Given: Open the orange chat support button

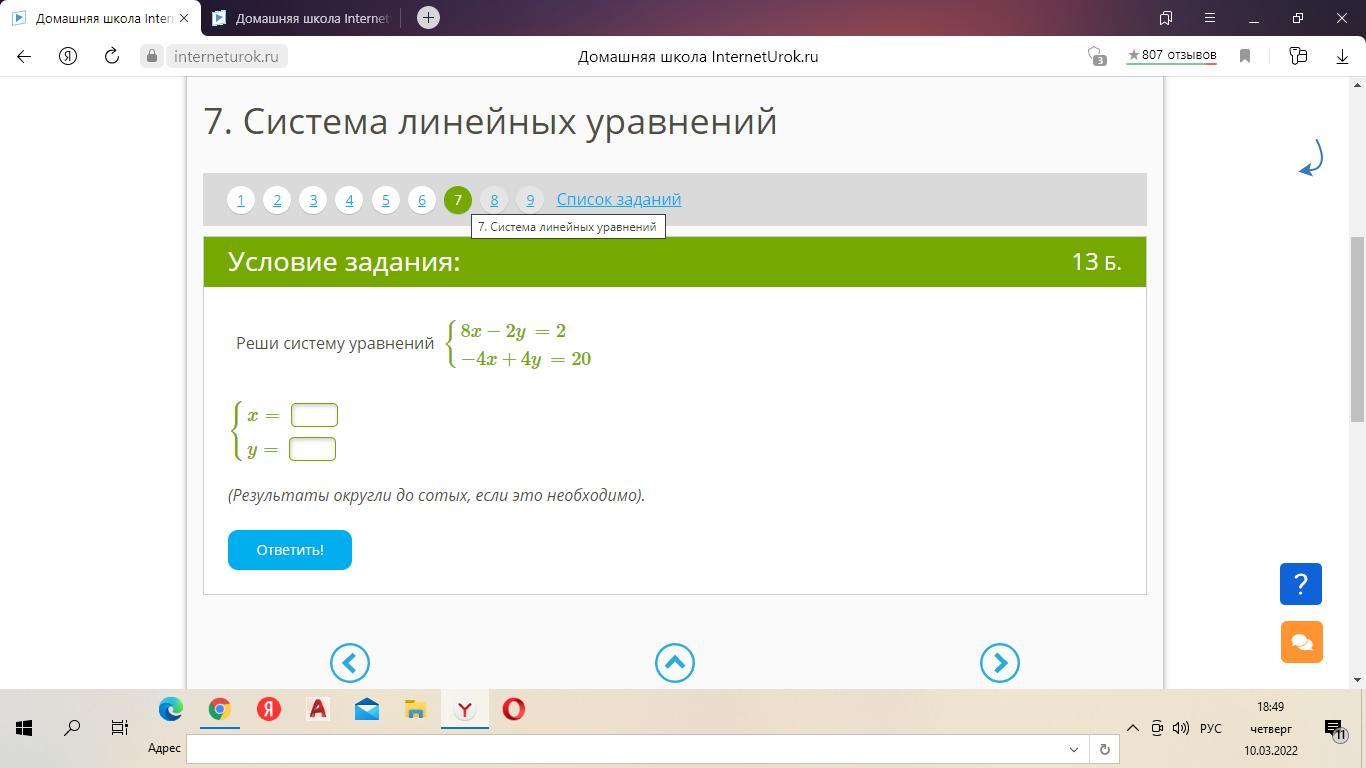Looking at the screenshot, I should coord(1301,642).
